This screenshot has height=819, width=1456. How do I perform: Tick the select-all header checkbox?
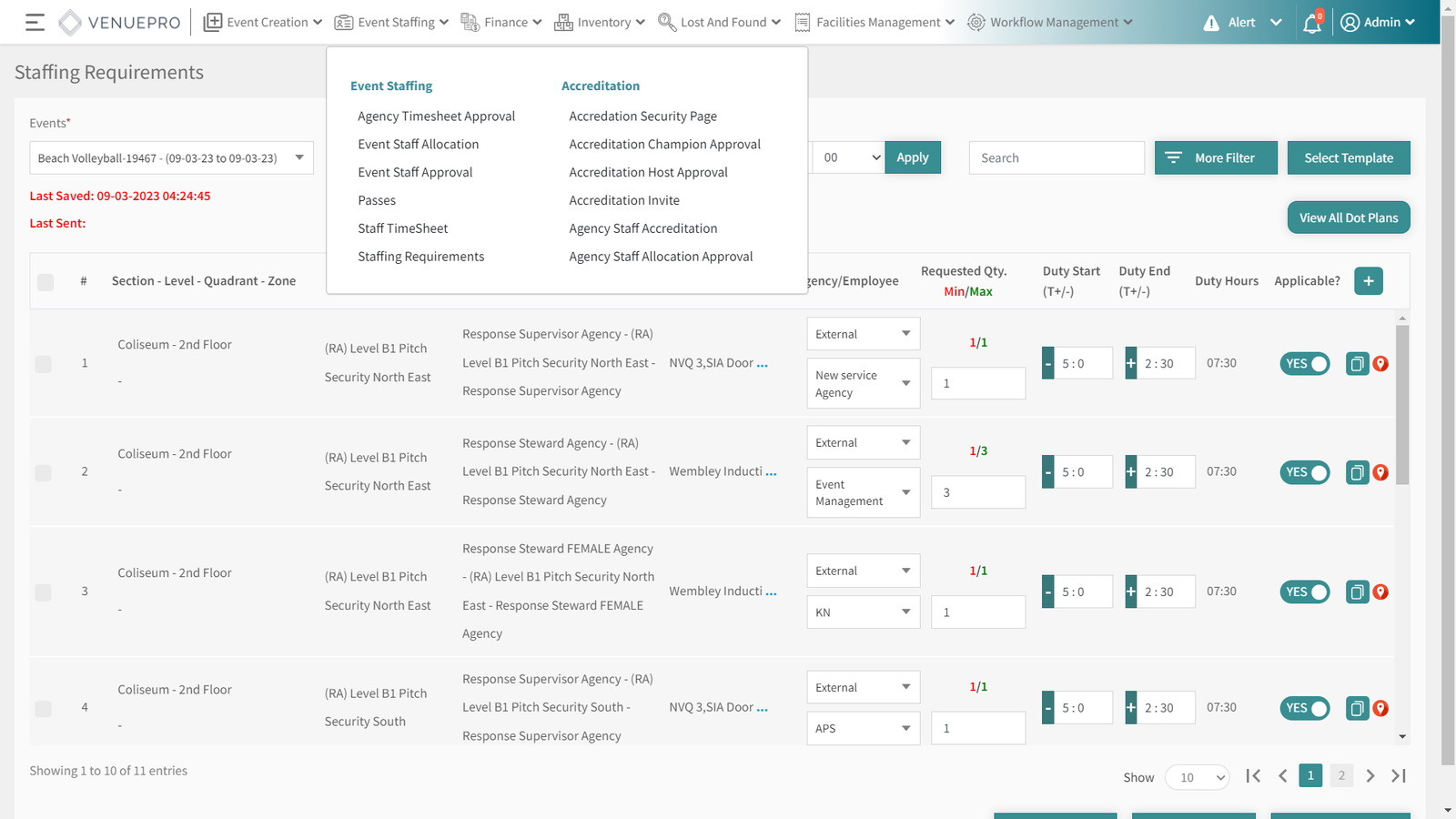(45, 282)
